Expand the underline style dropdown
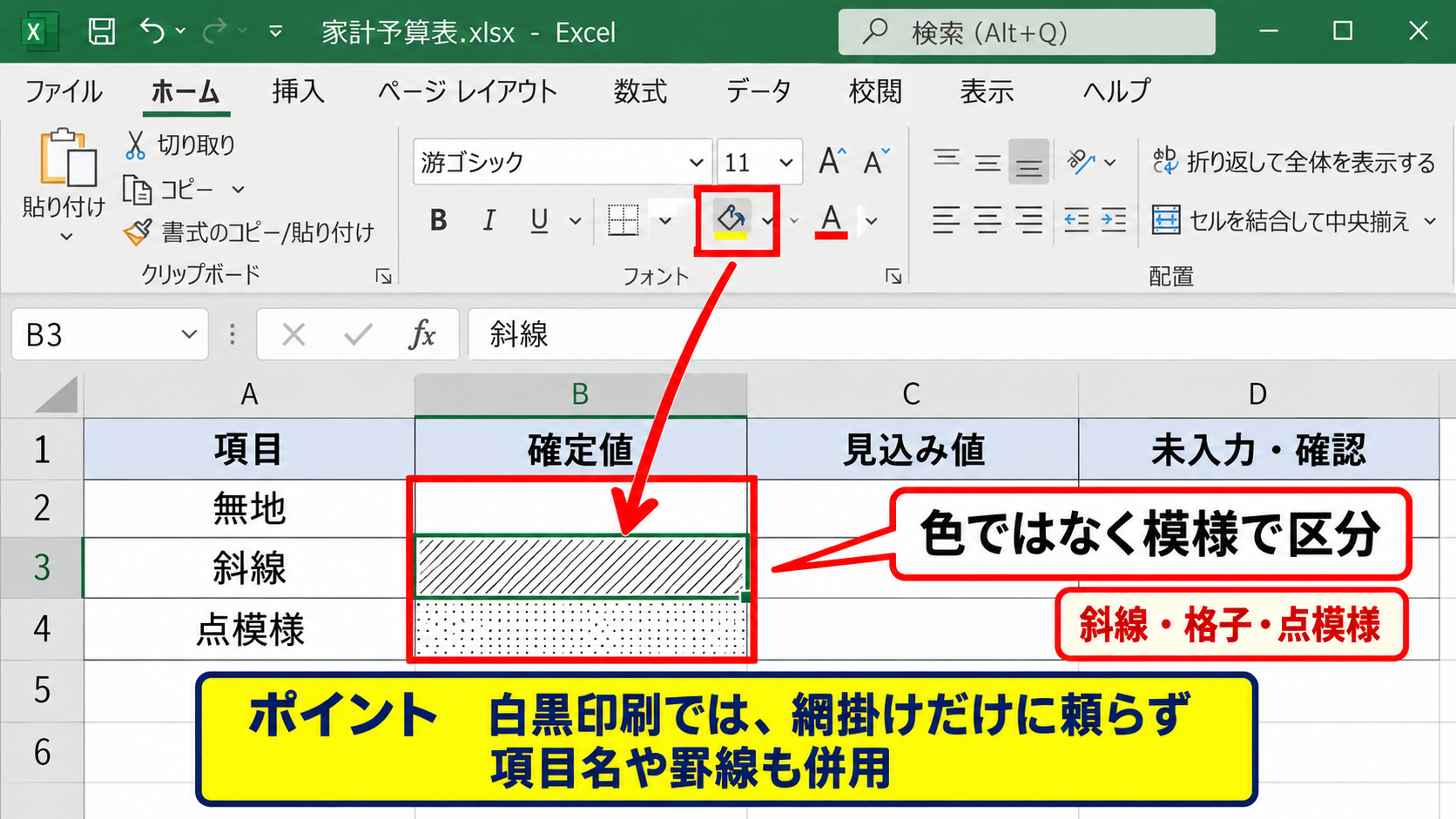Image resolution: width=1456 pixels, height=819 pixels. [575, 221]
